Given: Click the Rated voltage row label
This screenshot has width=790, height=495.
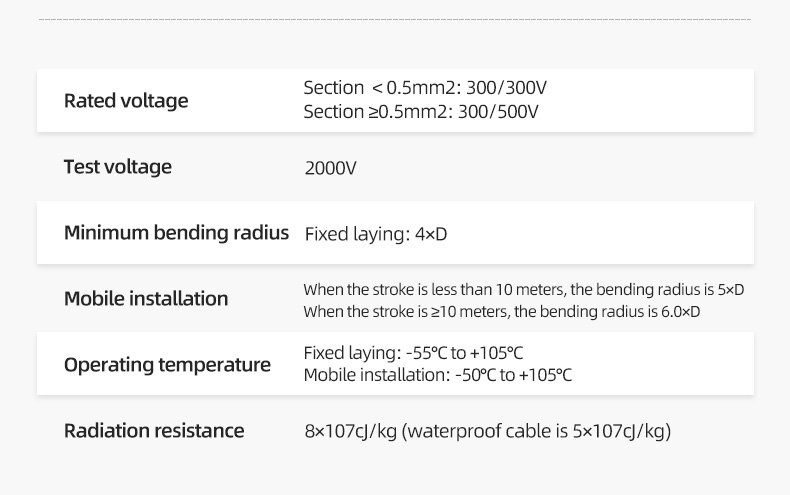Looking at the screenshot, I should [x=126, y=101].
